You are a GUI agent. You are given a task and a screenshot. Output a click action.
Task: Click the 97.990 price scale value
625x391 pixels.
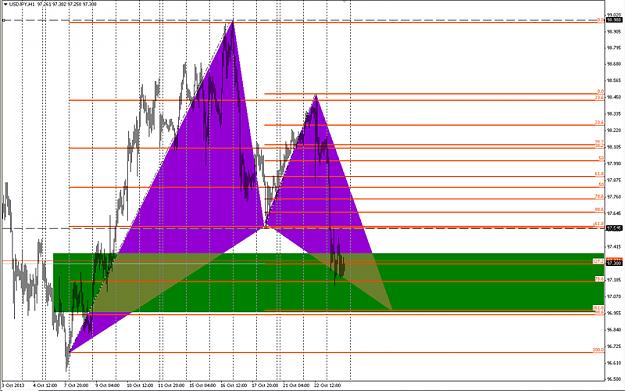(614, 163)
